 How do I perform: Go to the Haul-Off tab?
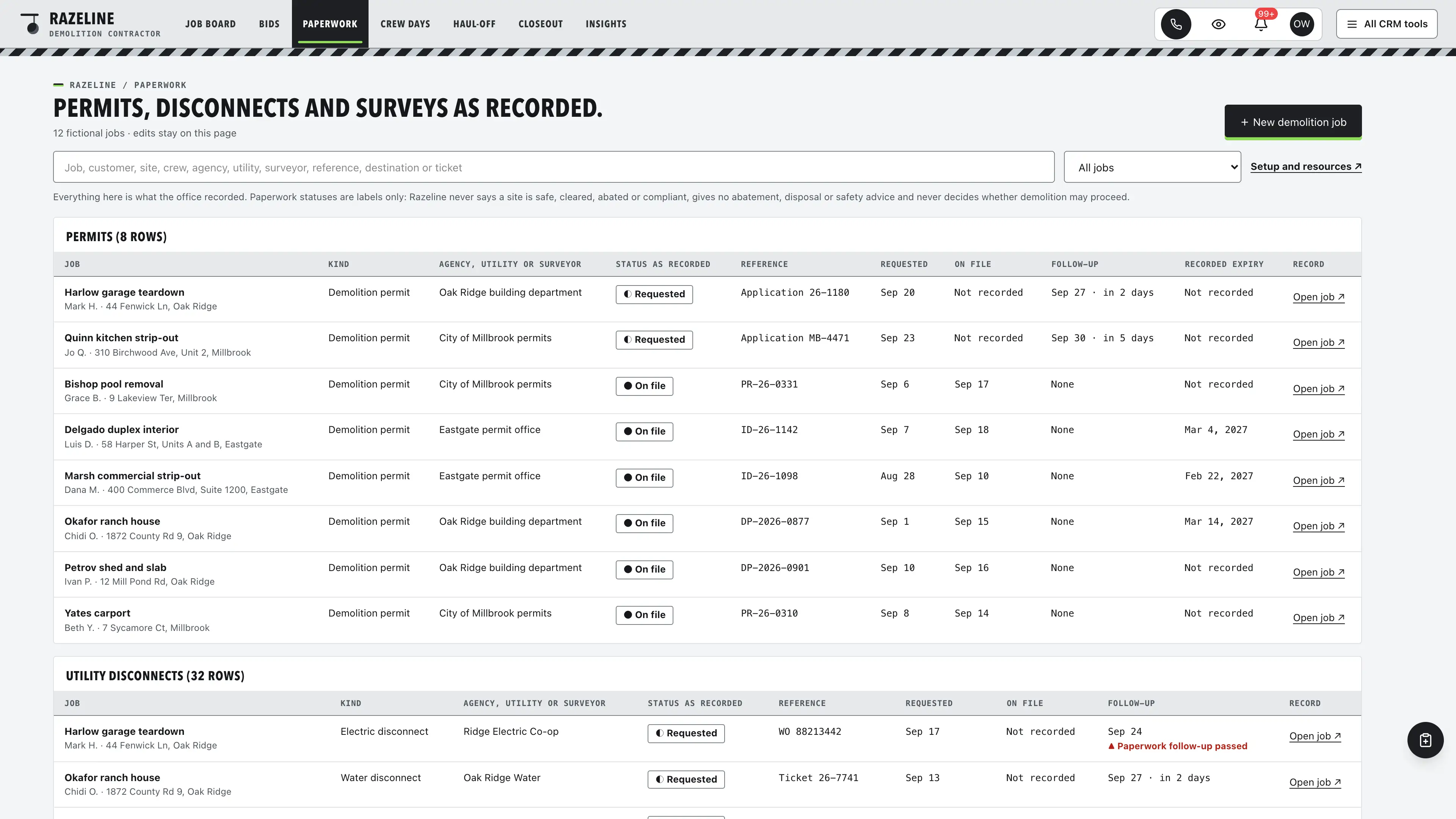click(x=474, y=24)
